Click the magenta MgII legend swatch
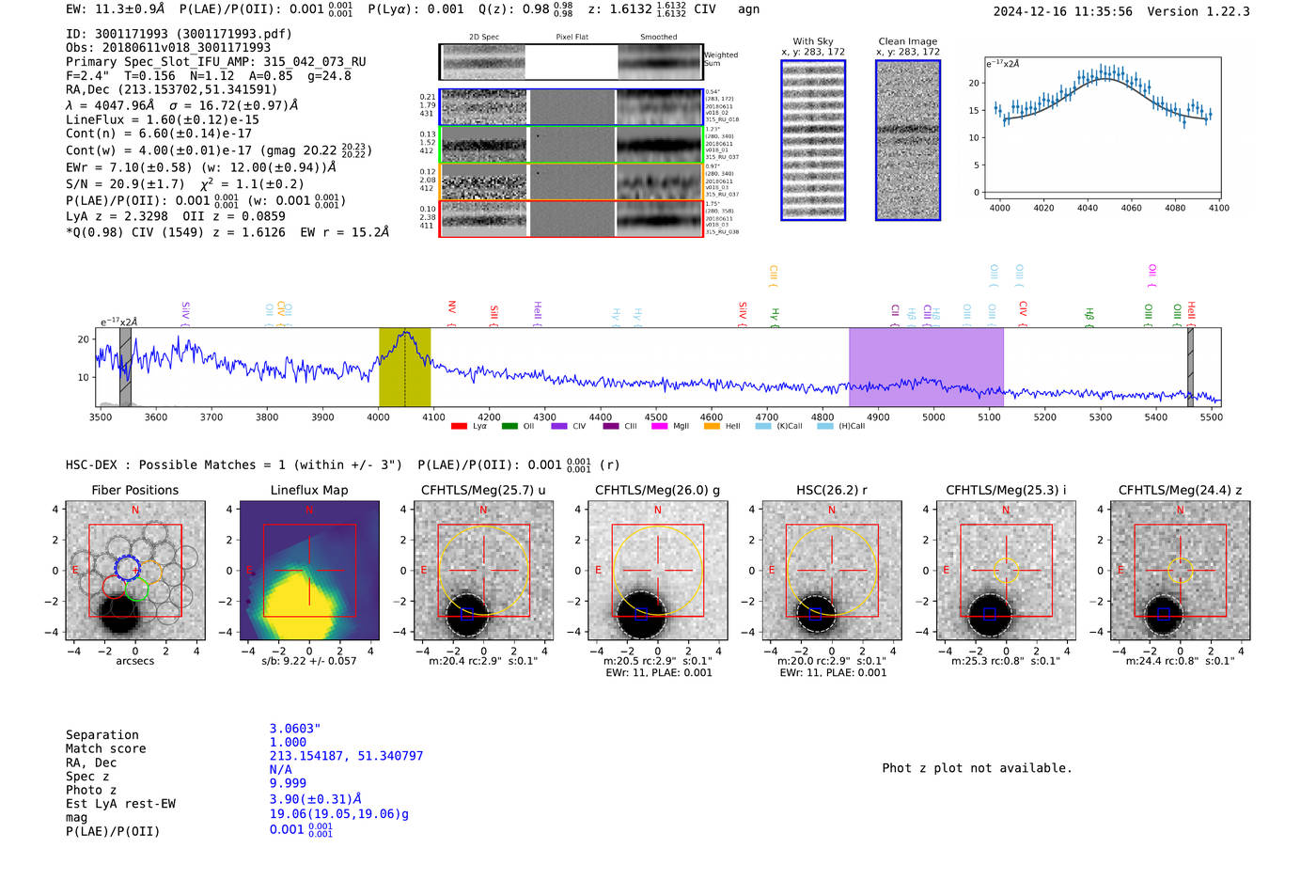The image size is (1316, 896). 660,426
